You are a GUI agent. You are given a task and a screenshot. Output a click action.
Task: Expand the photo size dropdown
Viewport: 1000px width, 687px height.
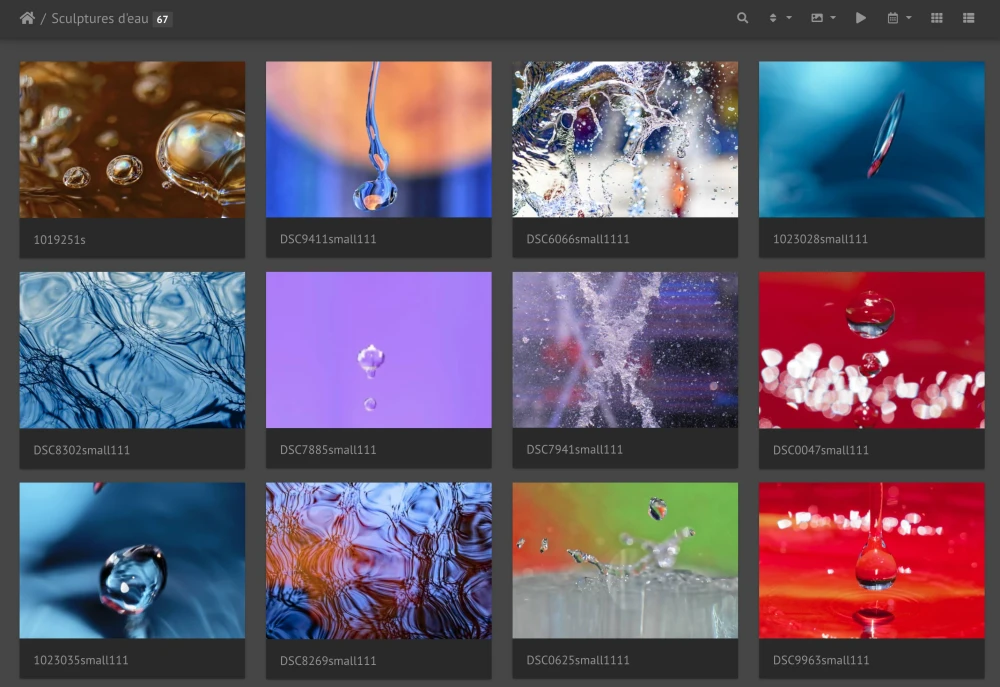pyautogui.click(x=822, y=18)
